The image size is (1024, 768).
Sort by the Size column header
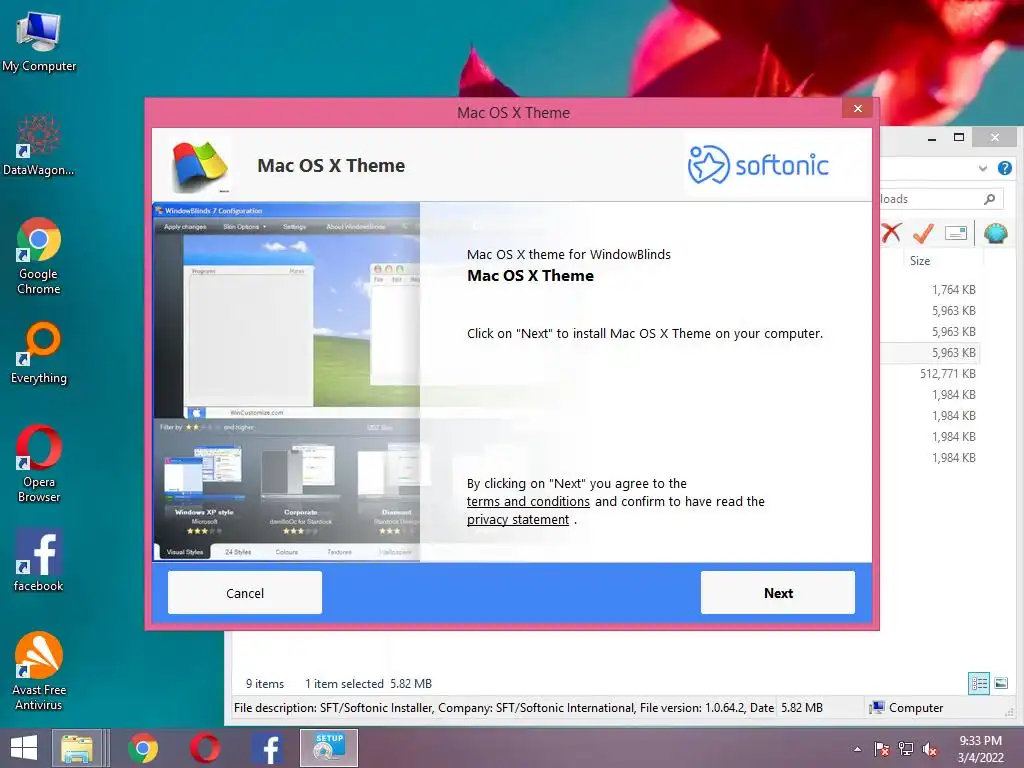point(920,261)
